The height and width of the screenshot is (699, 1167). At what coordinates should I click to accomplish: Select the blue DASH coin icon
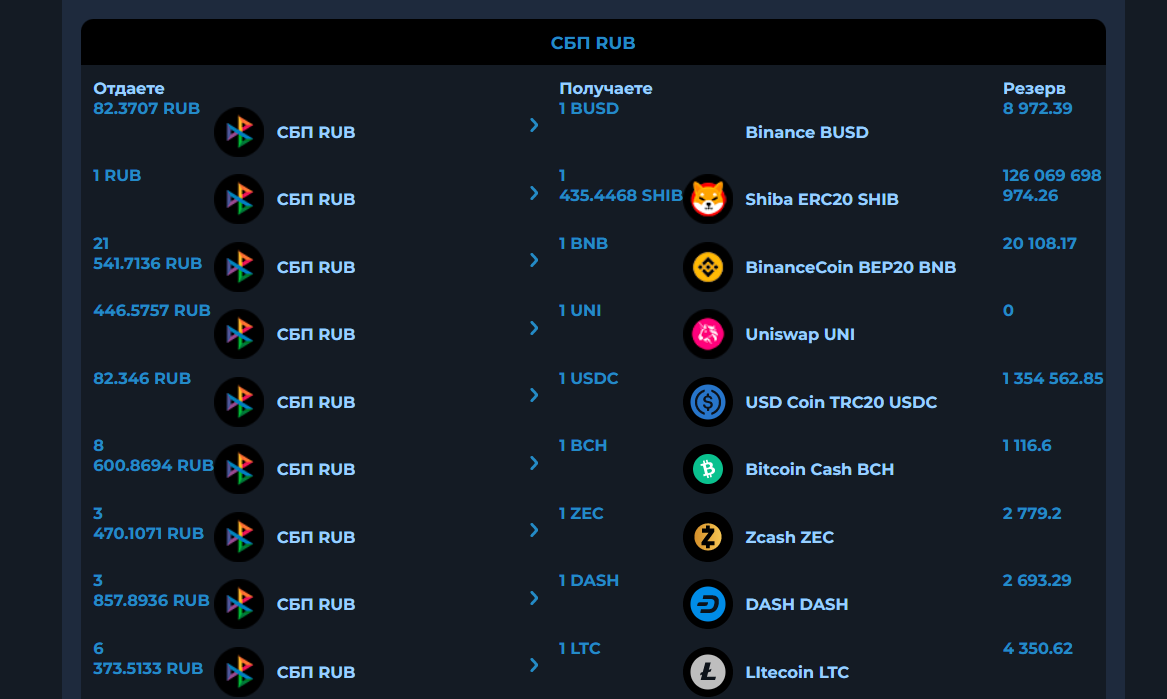[x=708, y=604]
